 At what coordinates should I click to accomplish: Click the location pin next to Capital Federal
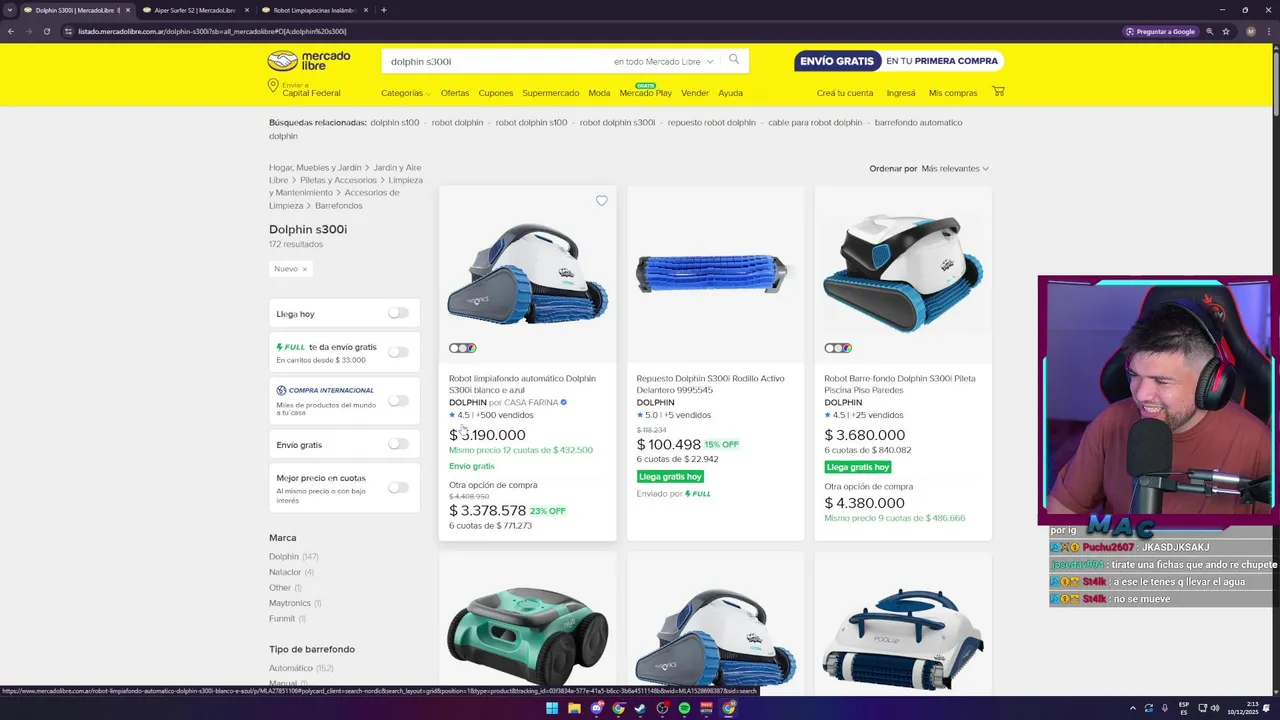[273, 86]
